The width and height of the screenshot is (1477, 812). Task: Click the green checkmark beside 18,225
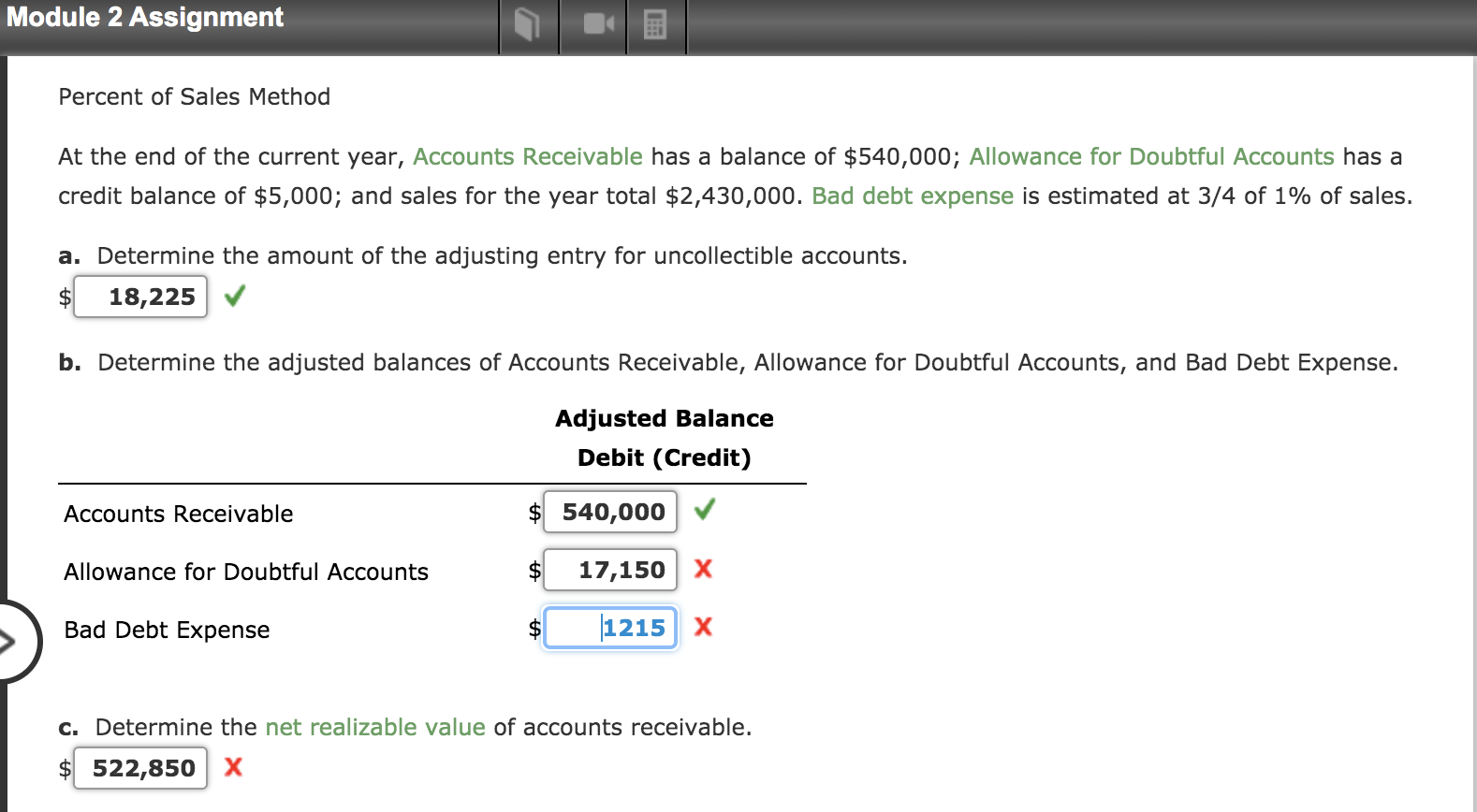[234, 296]
